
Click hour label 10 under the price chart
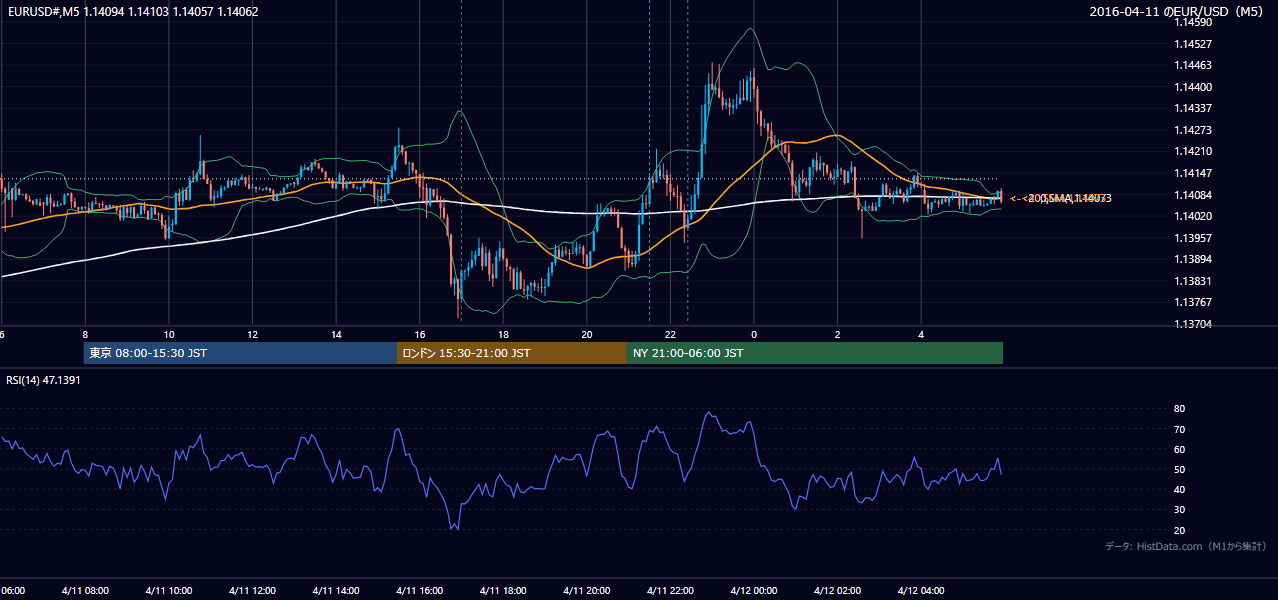coord(169,335)
